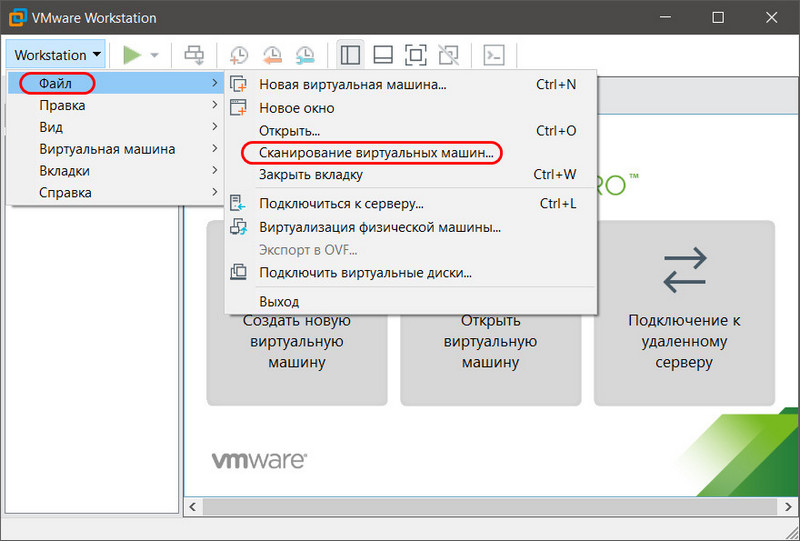Toggle the thumbnail bar view icon

[383, 55]
